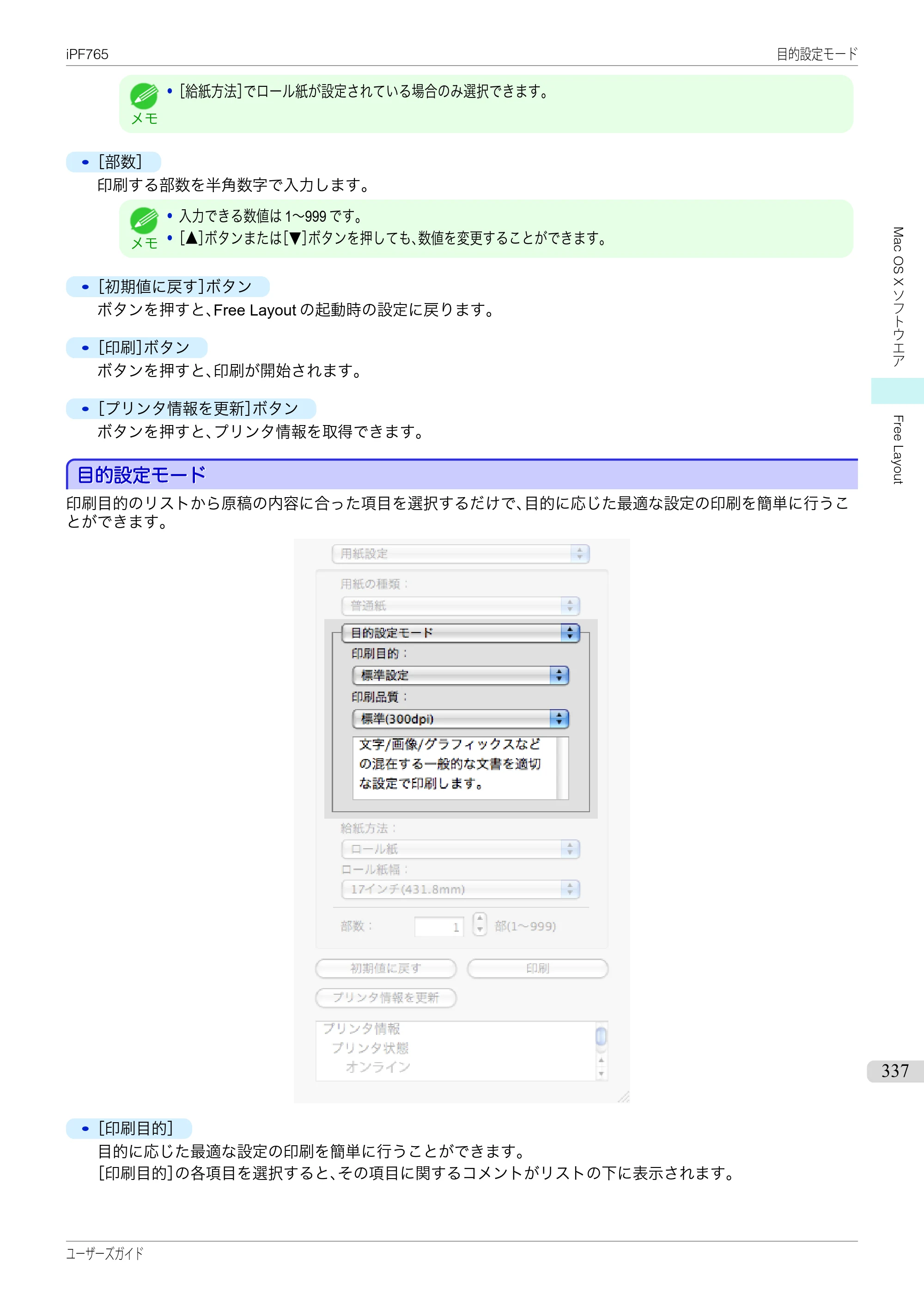This screenshot has width=924, height=1307.
Task: Click the [部数] bullet heading
Action: tap(114, 162)
